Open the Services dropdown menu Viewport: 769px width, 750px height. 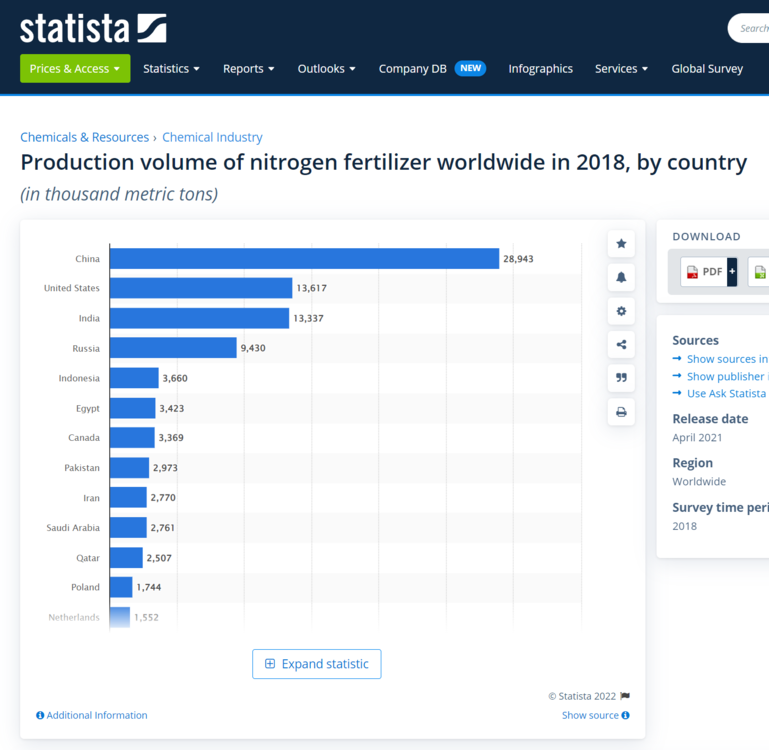(621, 69)
